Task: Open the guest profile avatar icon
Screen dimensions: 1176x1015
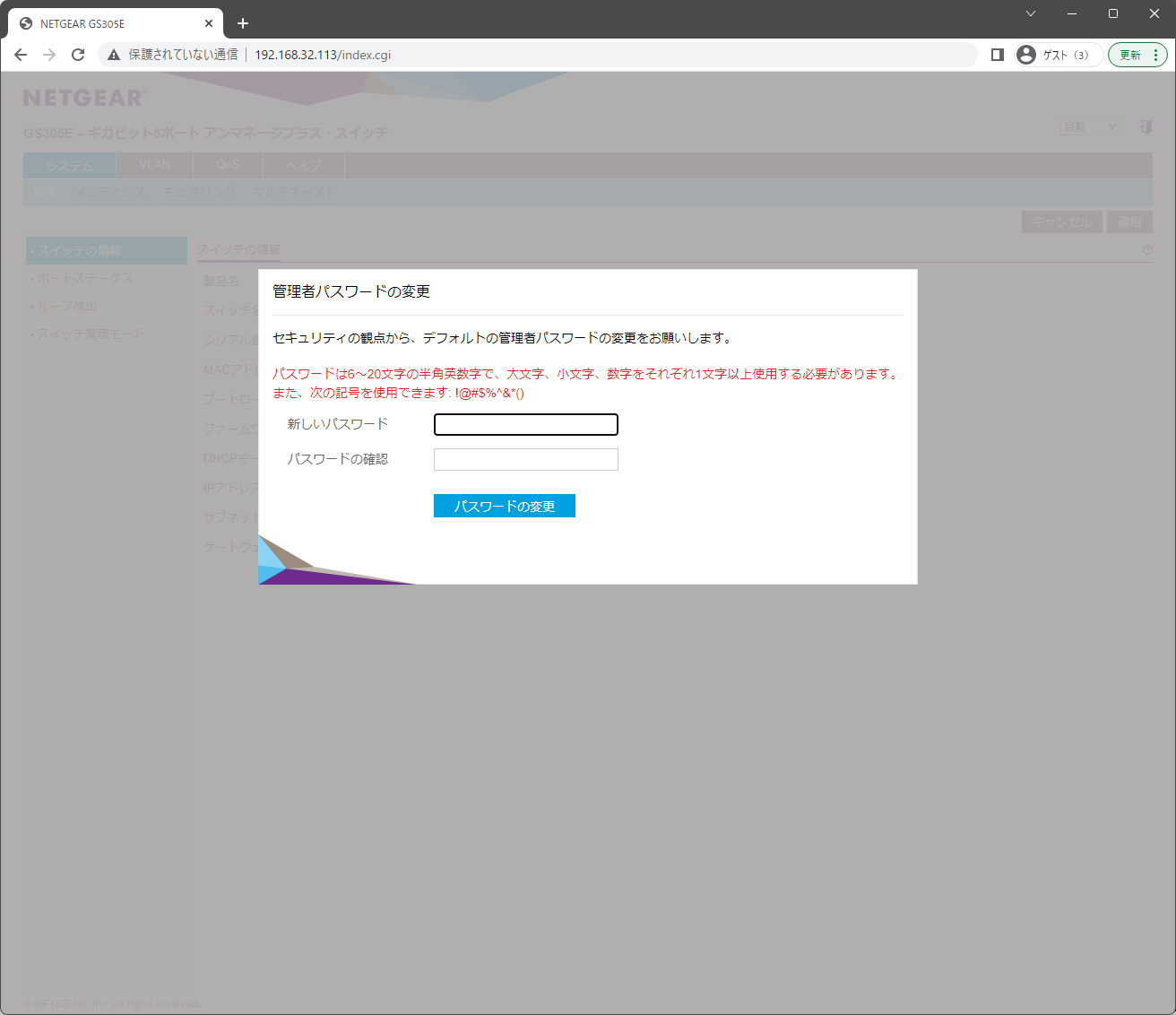Action: (1025, 54)
